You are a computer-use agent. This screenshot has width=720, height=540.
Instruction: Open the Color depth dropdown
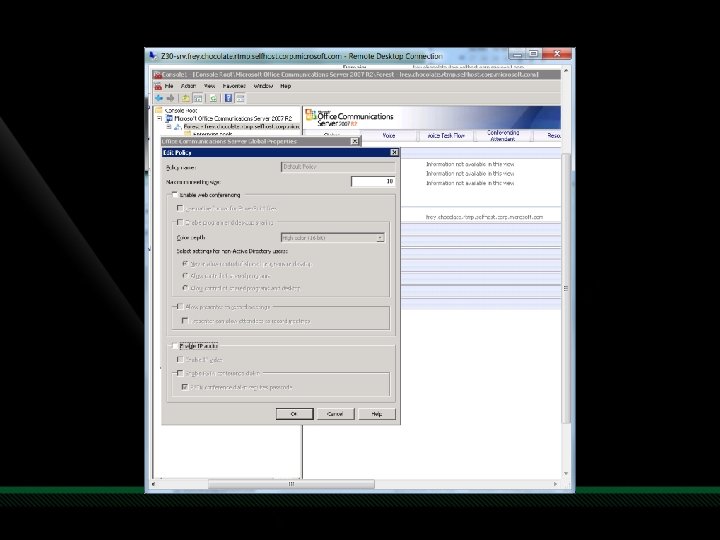tap(380, 237)
